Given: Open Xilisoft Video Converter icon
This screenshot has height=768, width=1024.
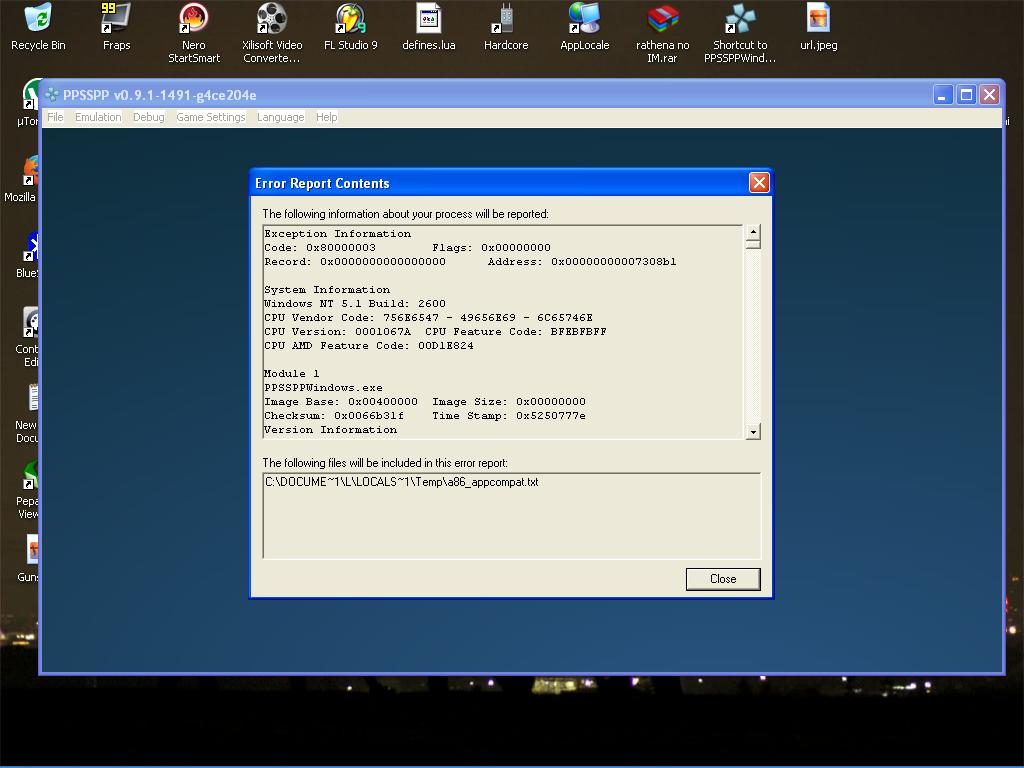Looking at the screenshot, I should [272, 20].
